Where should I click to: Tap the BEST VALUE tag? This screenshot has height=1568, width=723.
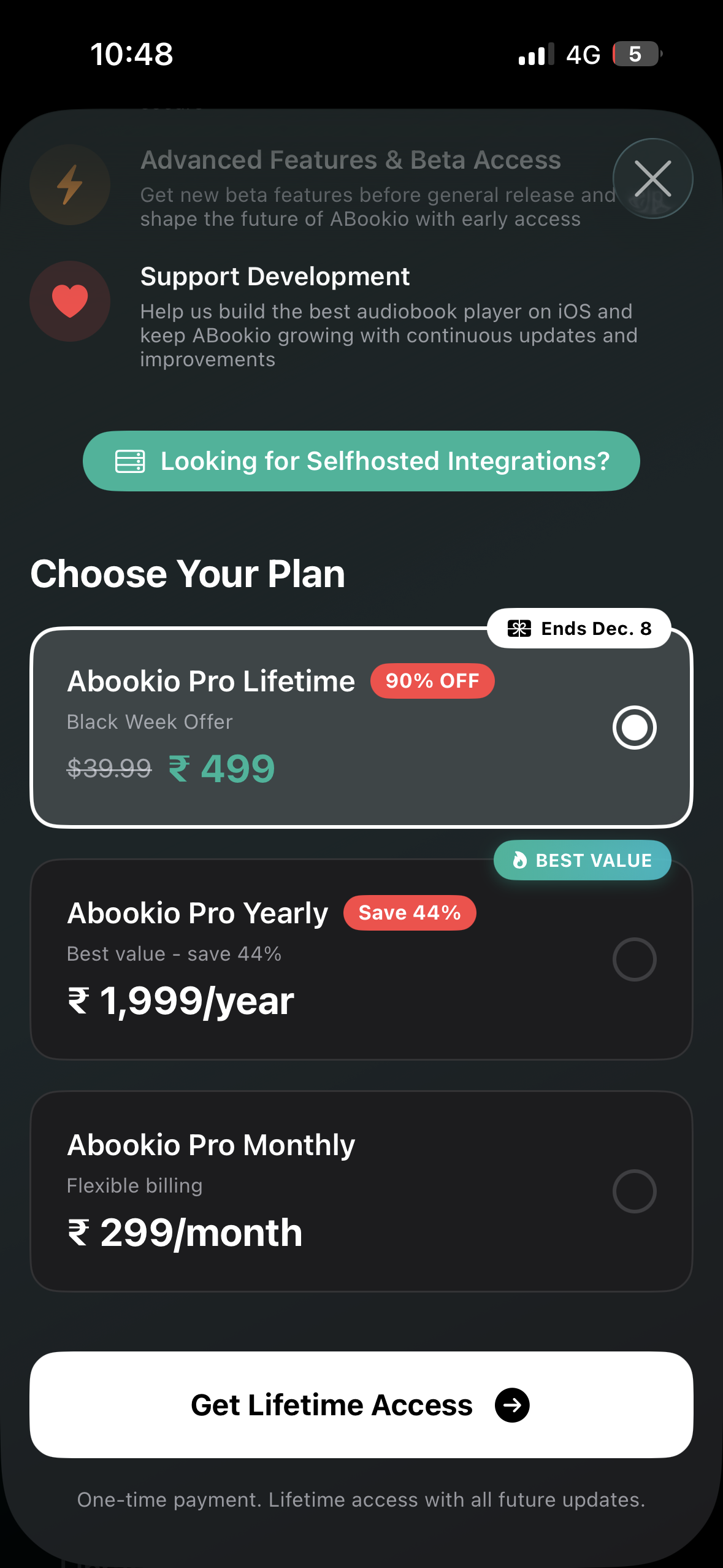[x=594, y=860]
